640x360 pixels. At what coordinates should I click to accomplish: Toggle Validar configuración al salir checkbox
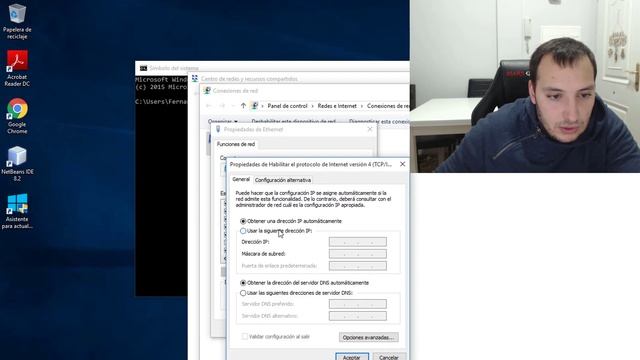[244, 337]
